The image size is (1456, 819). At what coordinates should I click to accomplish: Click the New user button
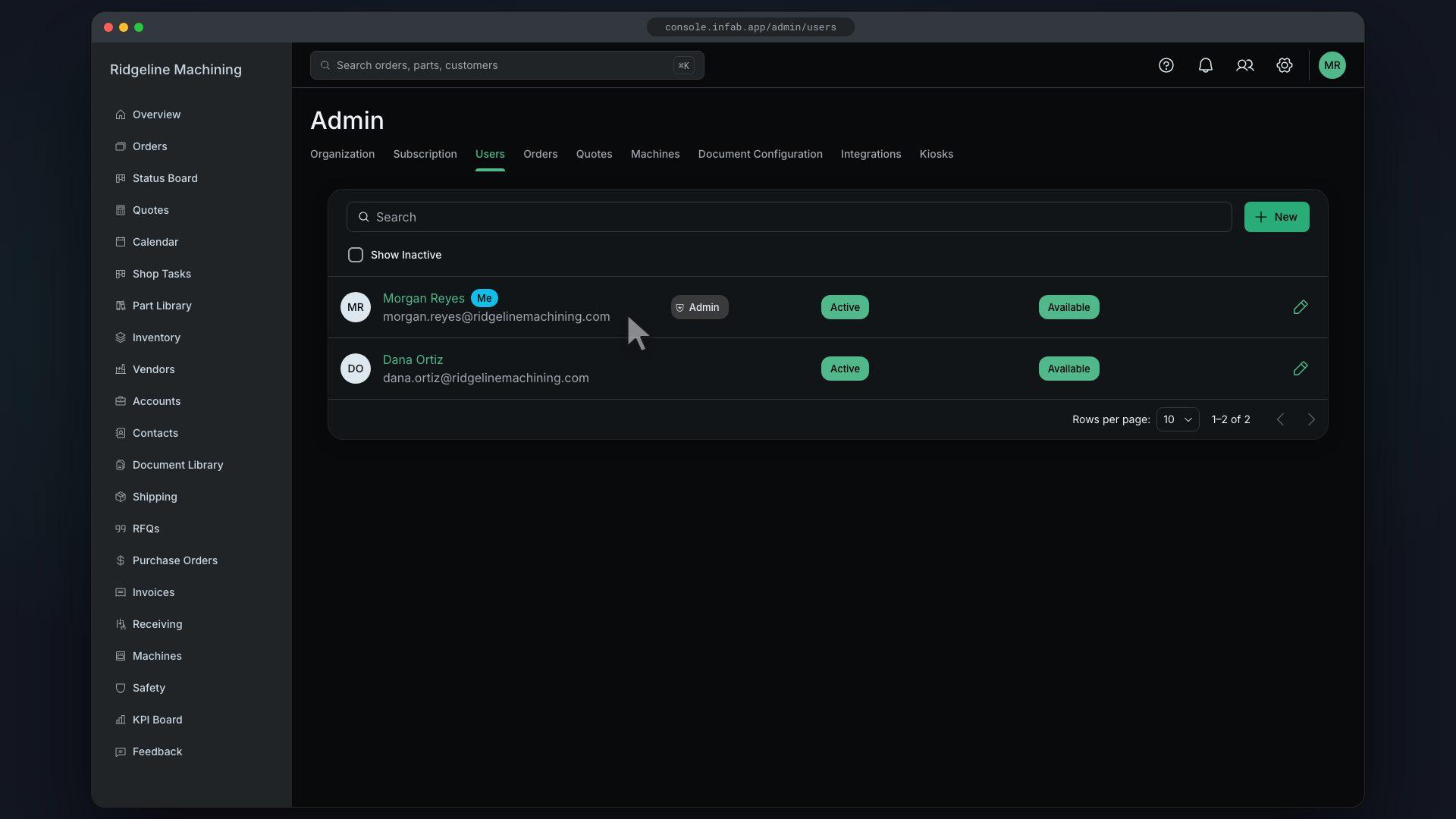point(1276,217)
